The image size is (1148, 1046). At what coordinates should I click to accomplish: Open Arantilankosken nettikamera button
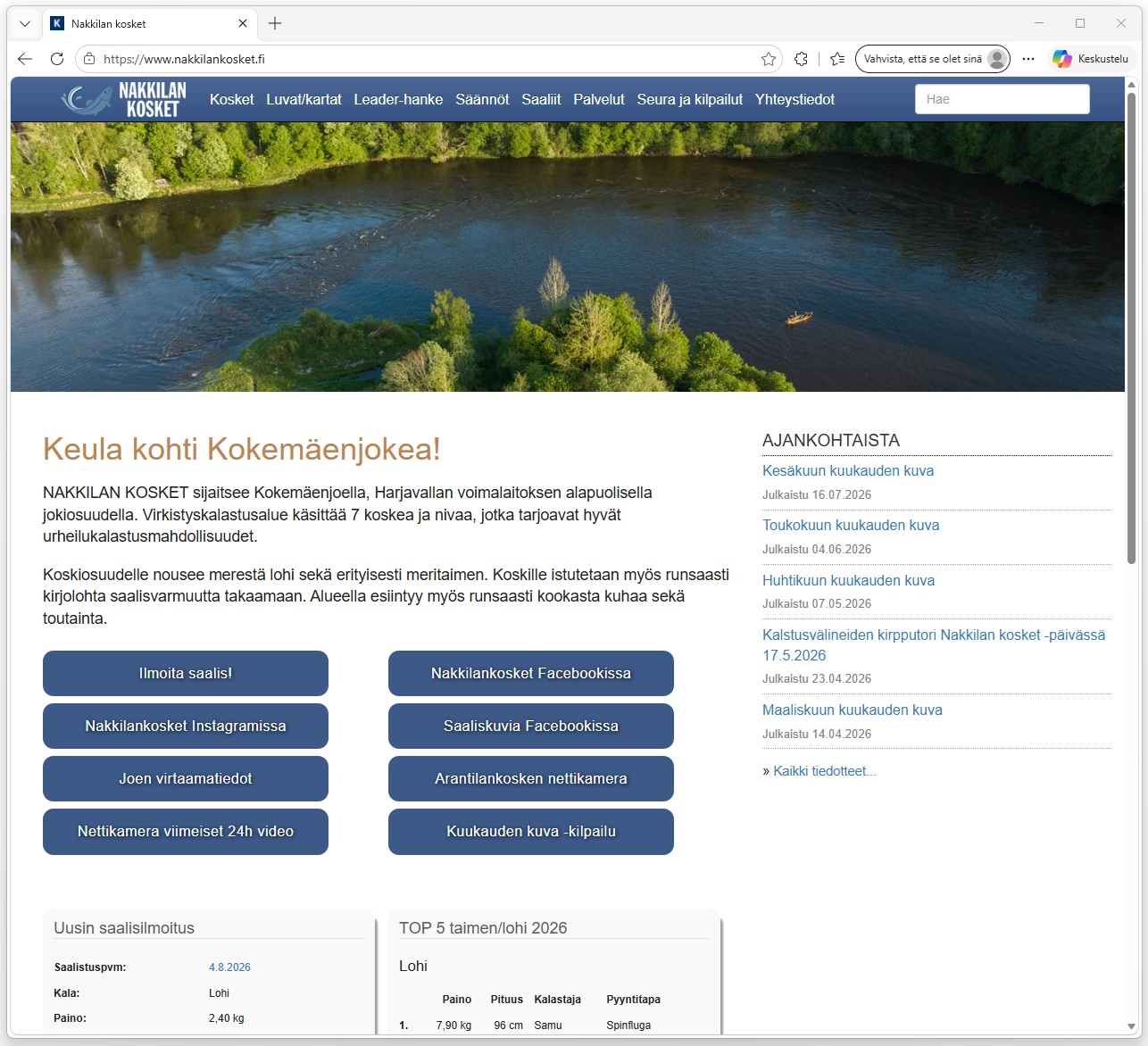coord(531,778)
